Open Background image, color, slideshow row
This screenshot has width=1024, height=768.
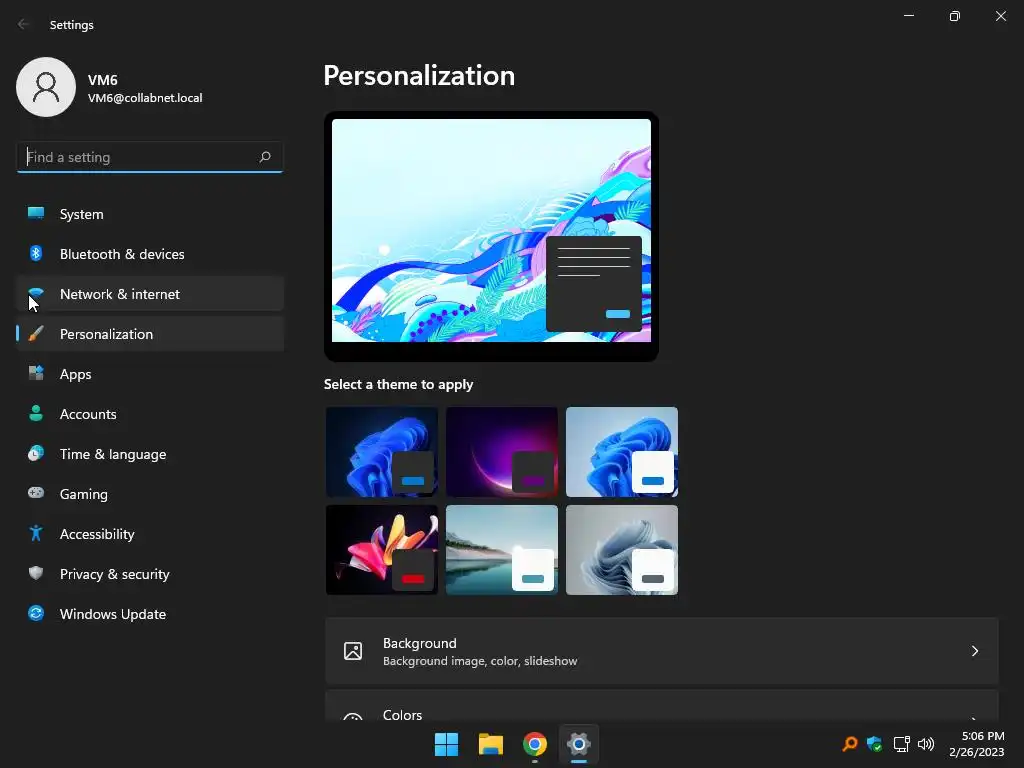(662, 651)
